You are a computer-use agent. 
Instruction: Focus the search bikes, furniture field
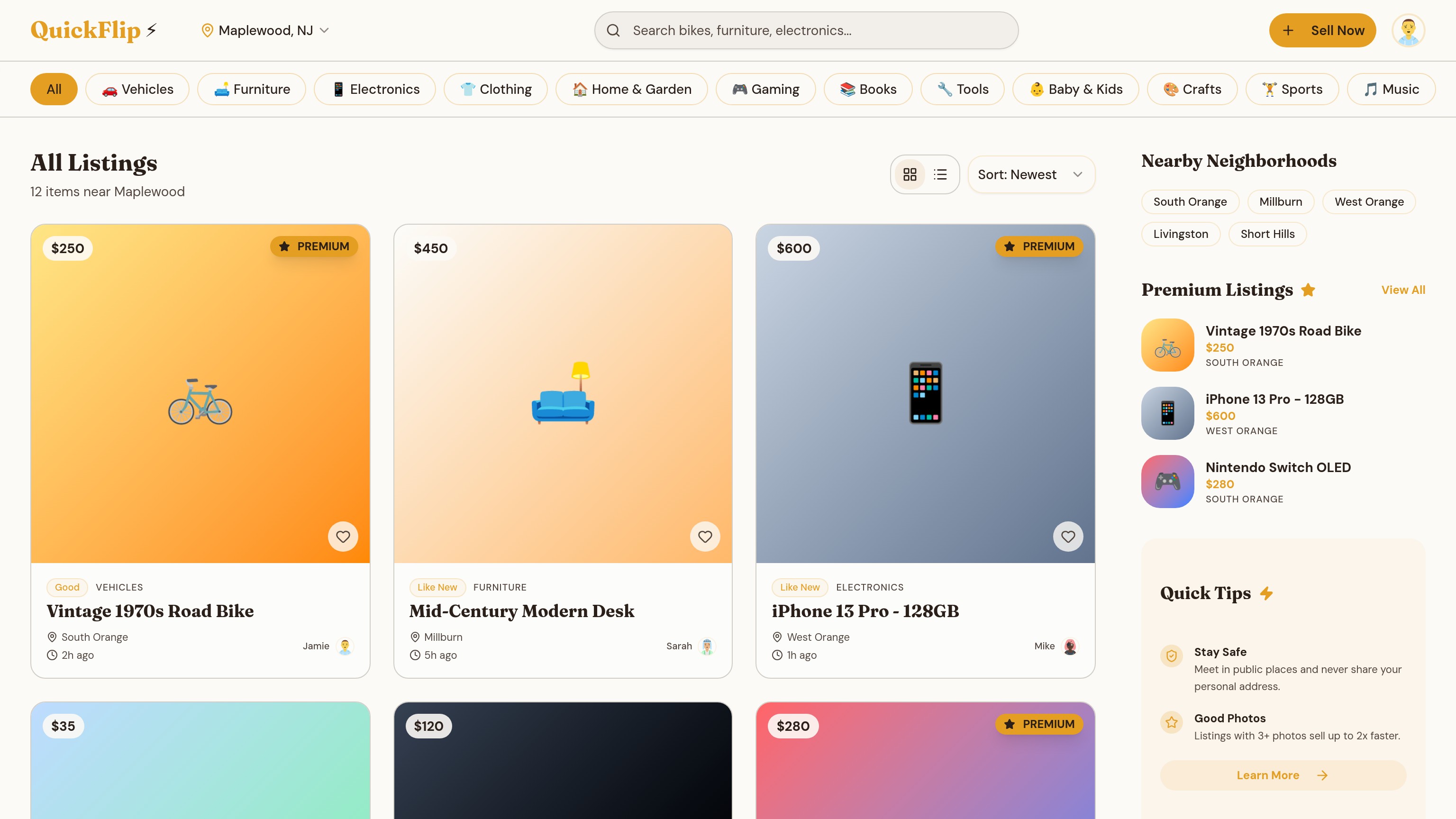(814, 30)
